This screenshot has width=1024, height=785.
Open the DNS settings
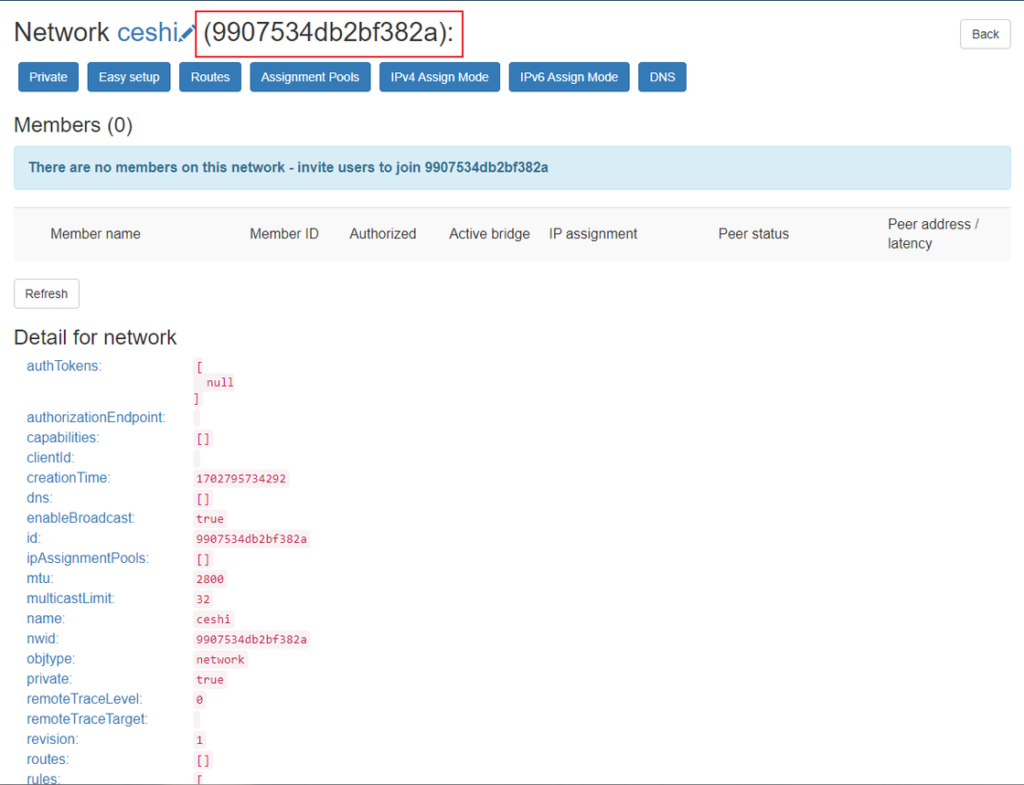pyautogui.click(x=662, y=77)
